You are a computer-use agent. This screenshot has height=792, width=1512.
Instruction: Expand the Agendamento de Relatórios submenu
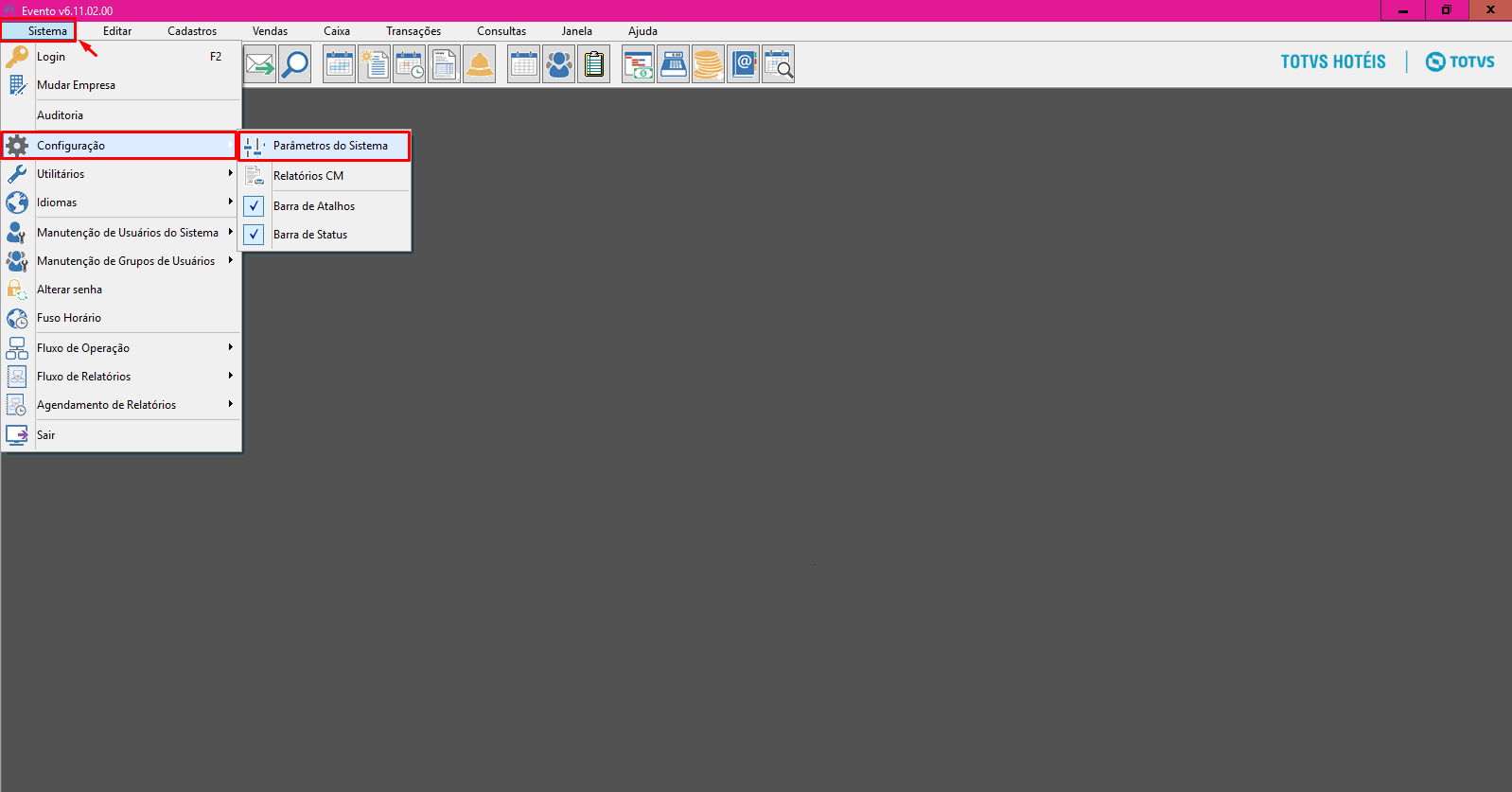pyautogui.click(x=121, y=405)
